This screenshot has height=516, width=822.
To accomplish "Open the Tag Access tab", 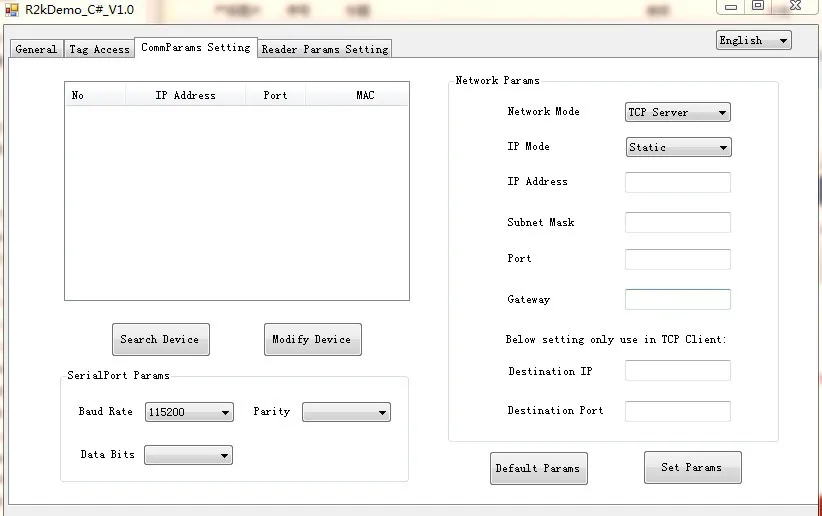I will (100, 49).
